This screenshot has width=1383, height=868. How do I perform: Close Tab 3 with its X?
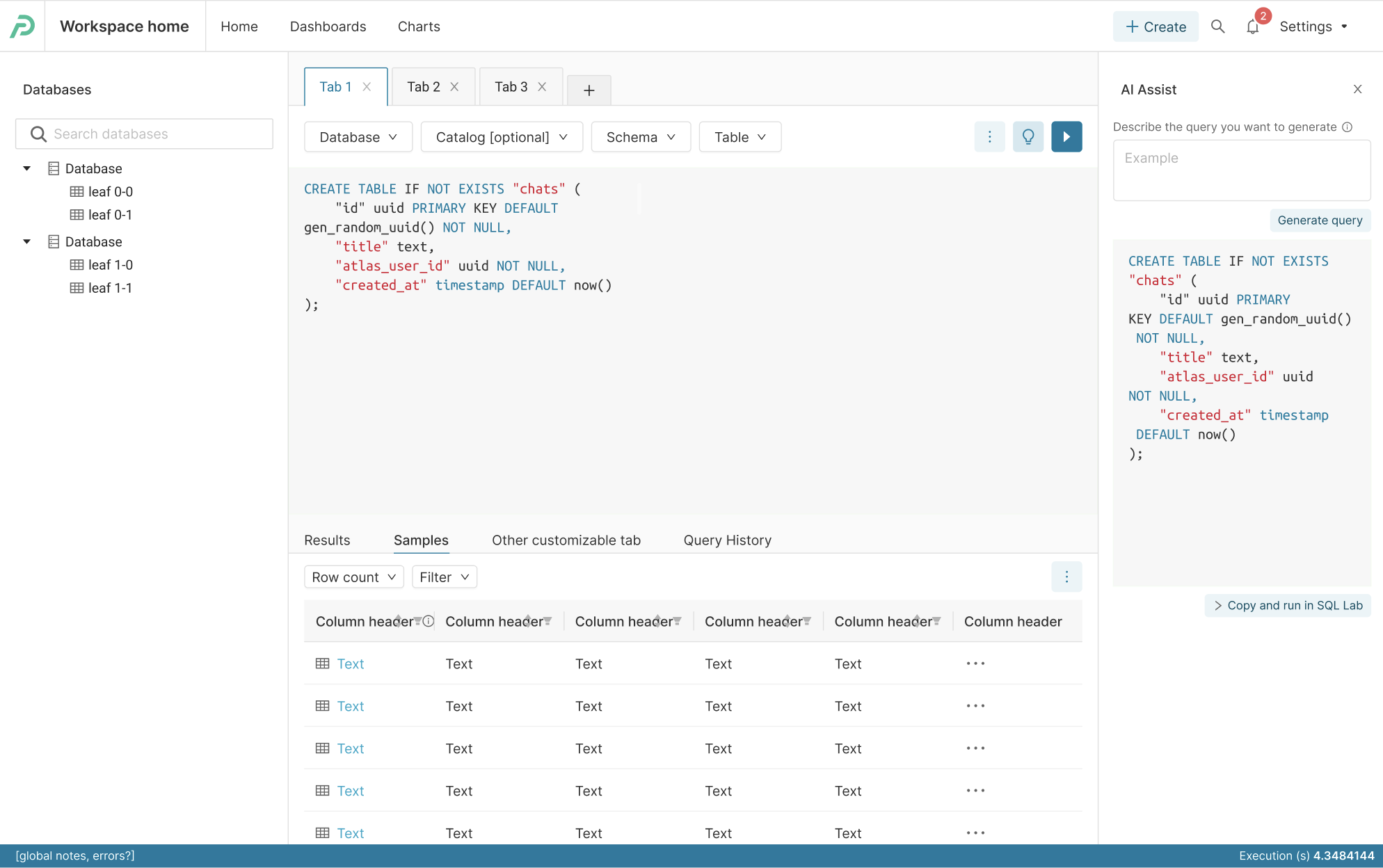point(542,87)
